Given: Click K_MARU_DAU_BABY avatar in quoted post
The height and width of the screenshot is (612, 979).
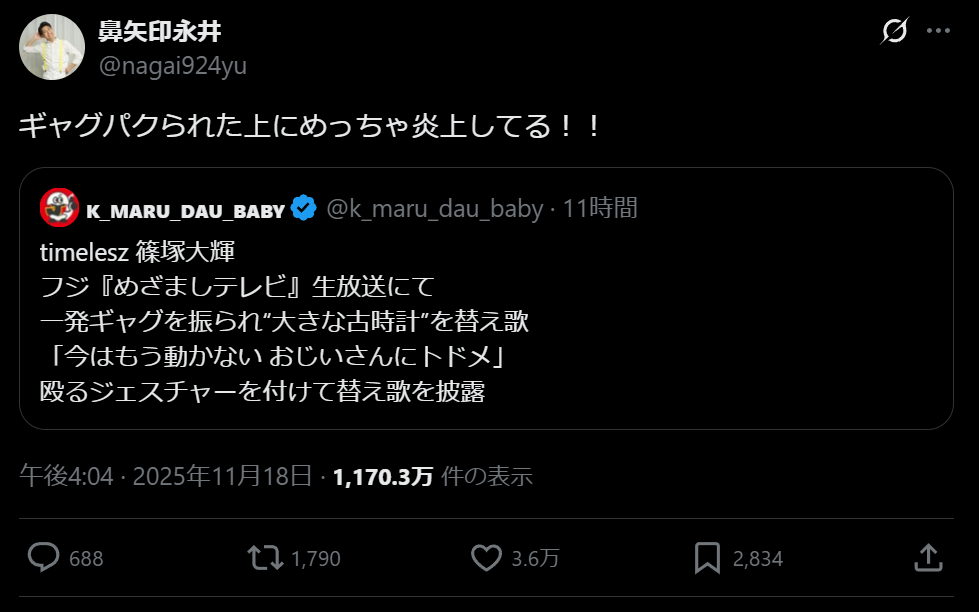Looking at the screenshot, I should tap(59, 208).
